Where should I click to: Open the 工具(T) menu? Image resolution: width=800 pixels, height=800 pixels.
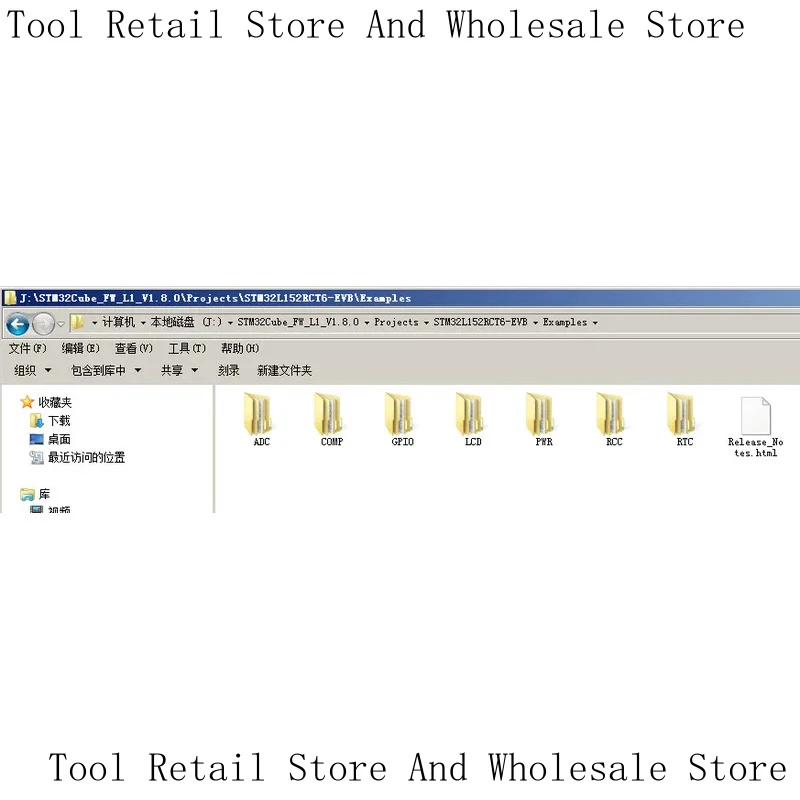(x=187, y=348)
